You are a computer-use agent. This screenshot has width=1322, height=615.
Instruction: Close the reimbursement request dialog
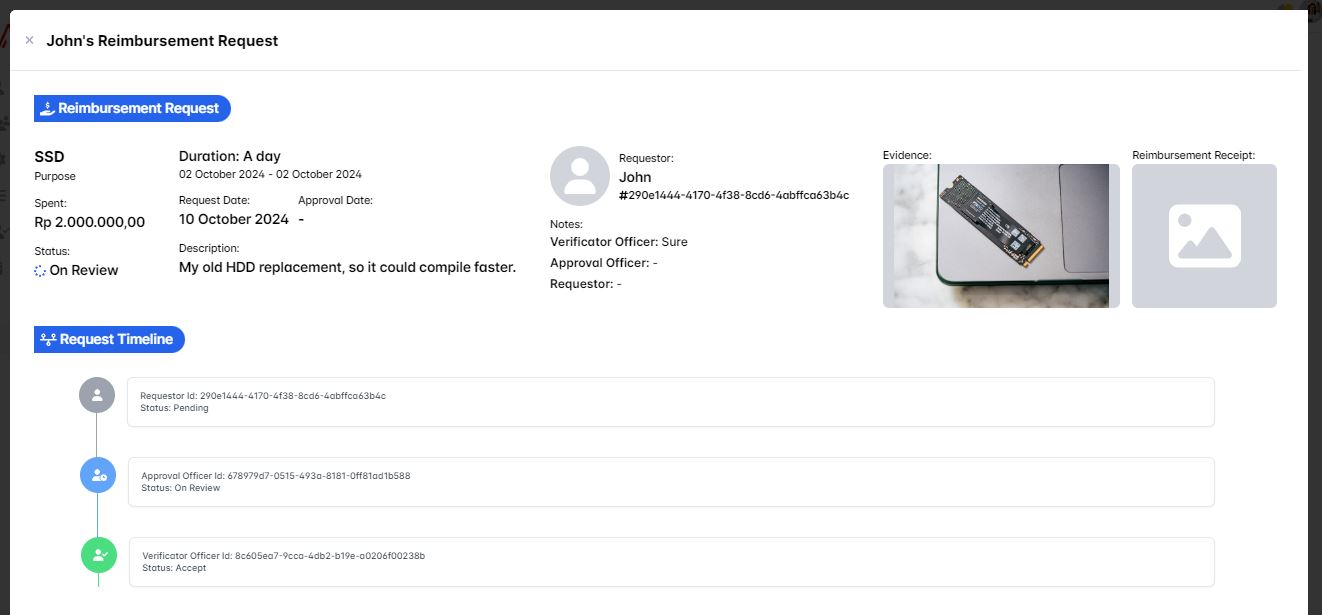(x=29, y=41)
